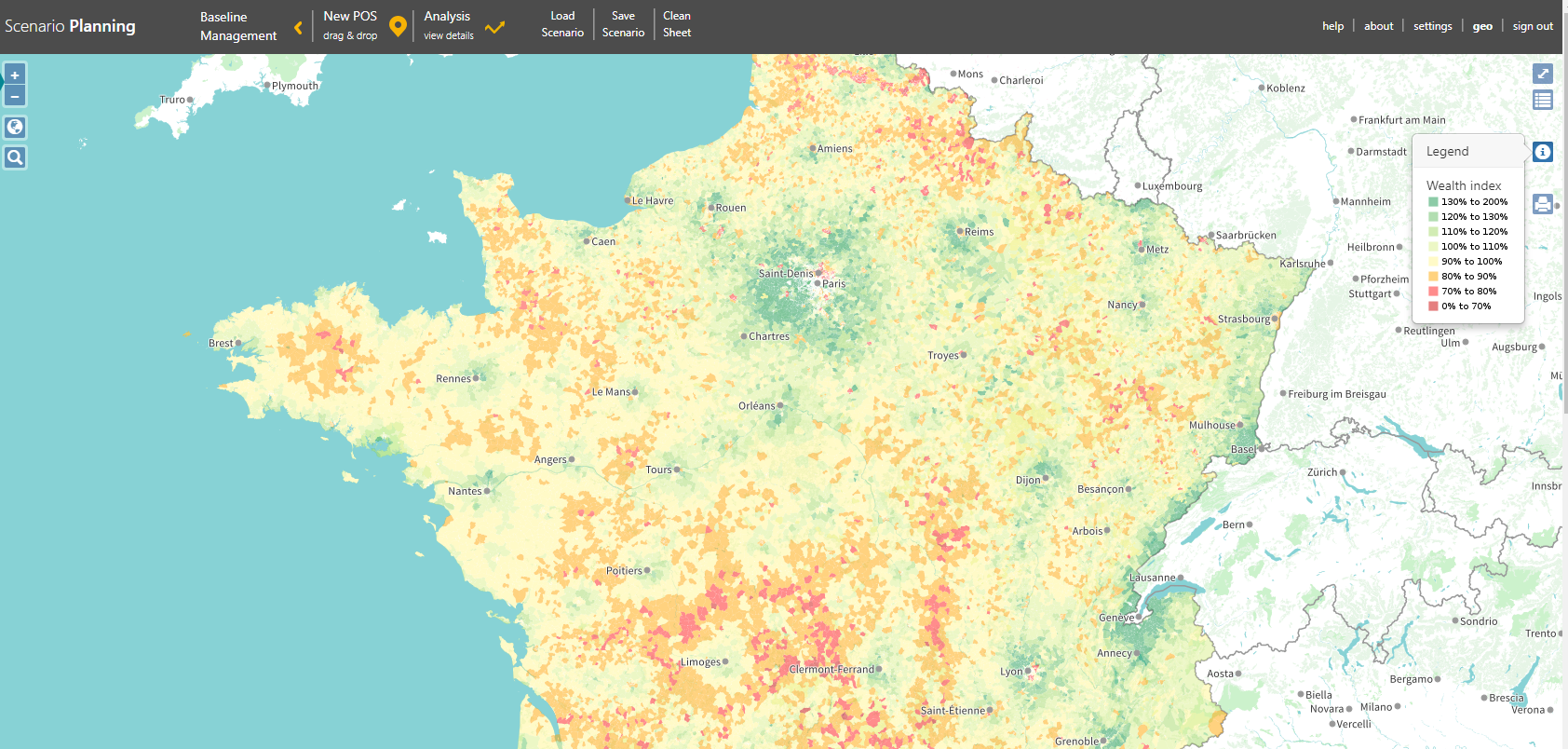Click the Clean Sheet button

pyautogui.click(x=677, y=24)
